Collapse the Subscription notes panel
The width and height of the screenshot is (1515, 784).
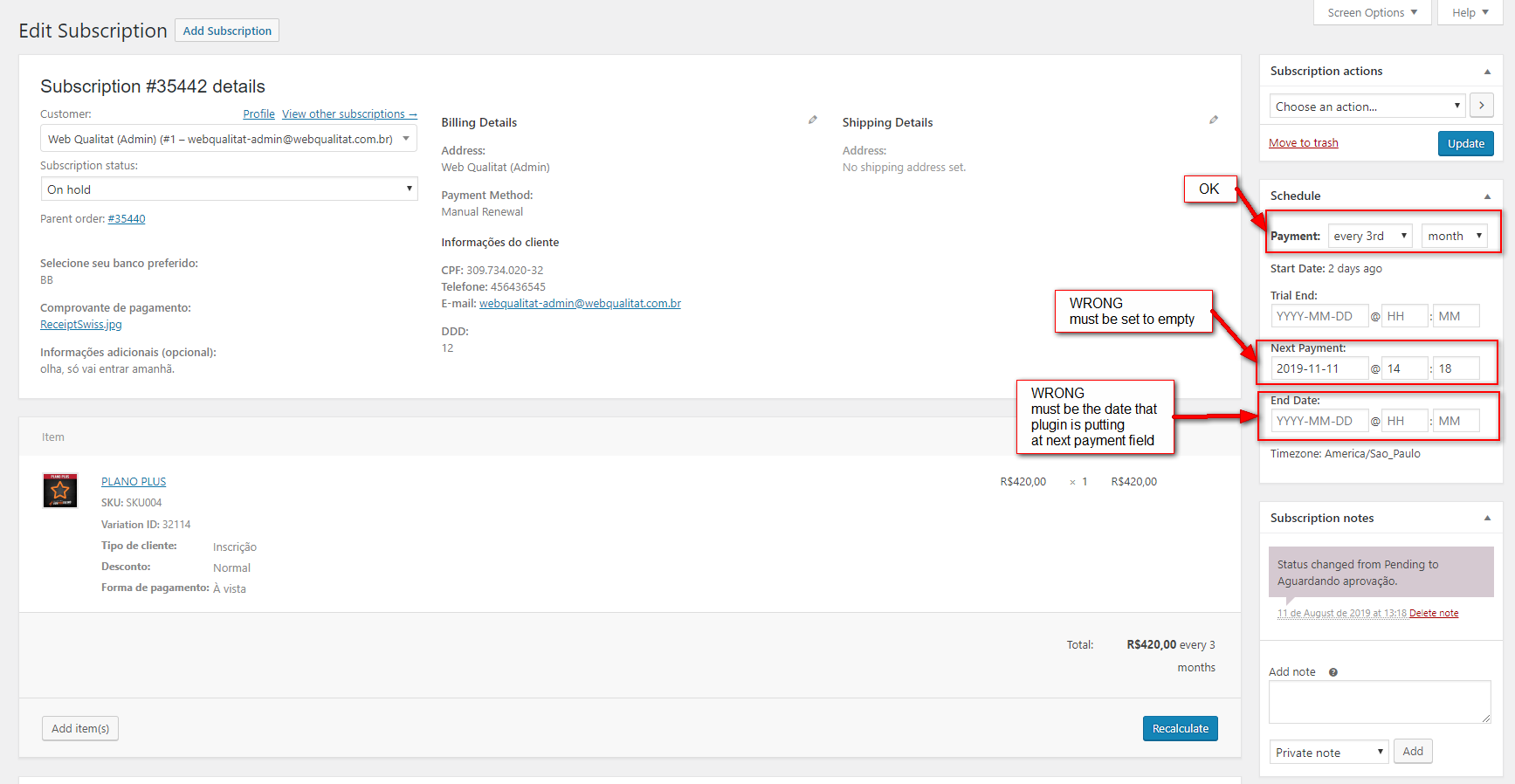click(x=1487, y=519)
